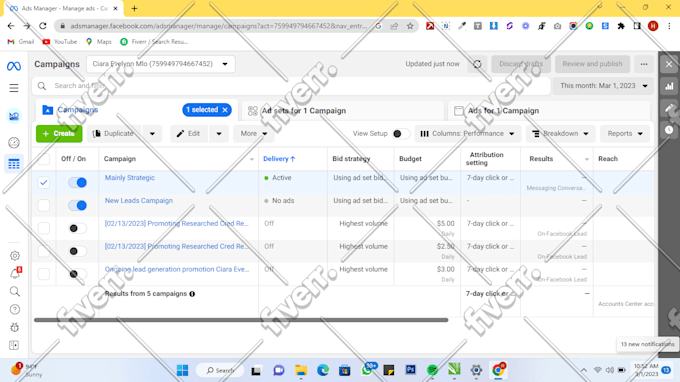Open Chrome extensions puzzle icon
Viewport: 680px width, 382px height.
(x=621, y=26)
